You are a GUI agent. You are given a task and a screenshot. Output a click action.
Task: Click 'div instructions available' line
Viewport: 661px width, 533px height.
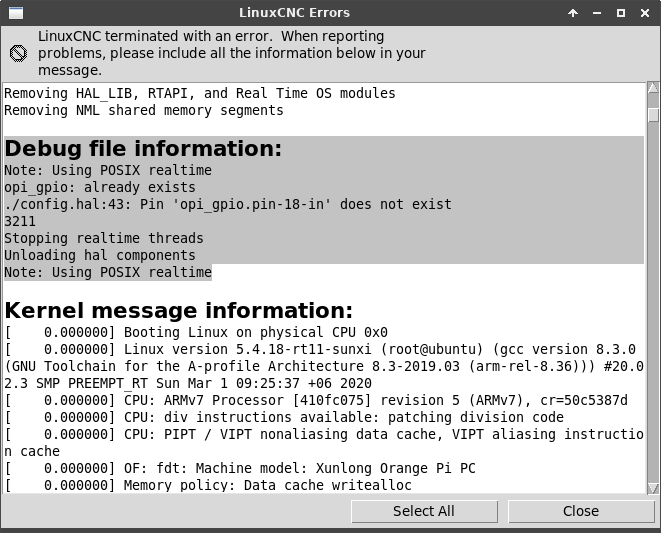[x=284, y=417]
